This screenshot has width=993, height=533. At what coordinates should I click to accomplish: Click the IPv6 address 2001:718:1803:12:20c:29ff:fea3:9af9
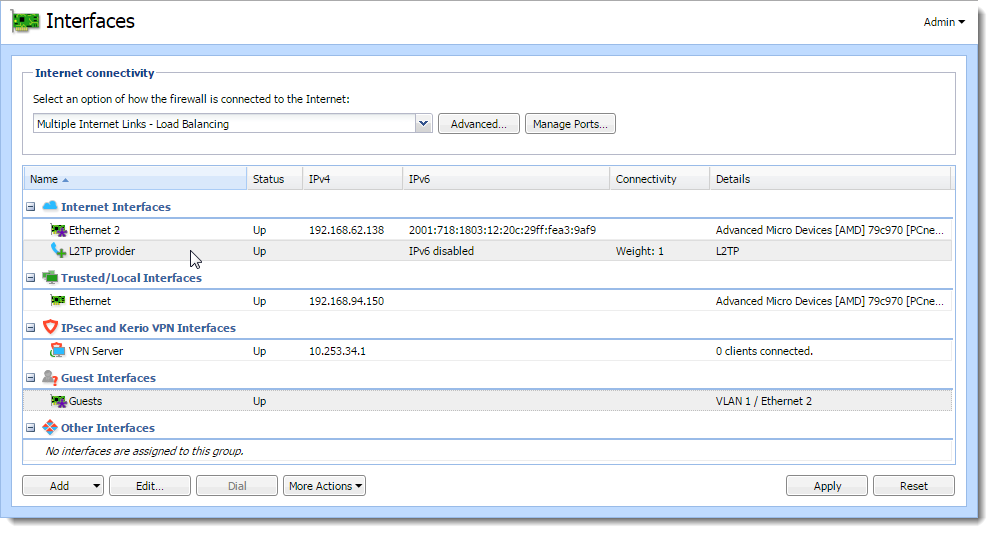coord(502,230)
